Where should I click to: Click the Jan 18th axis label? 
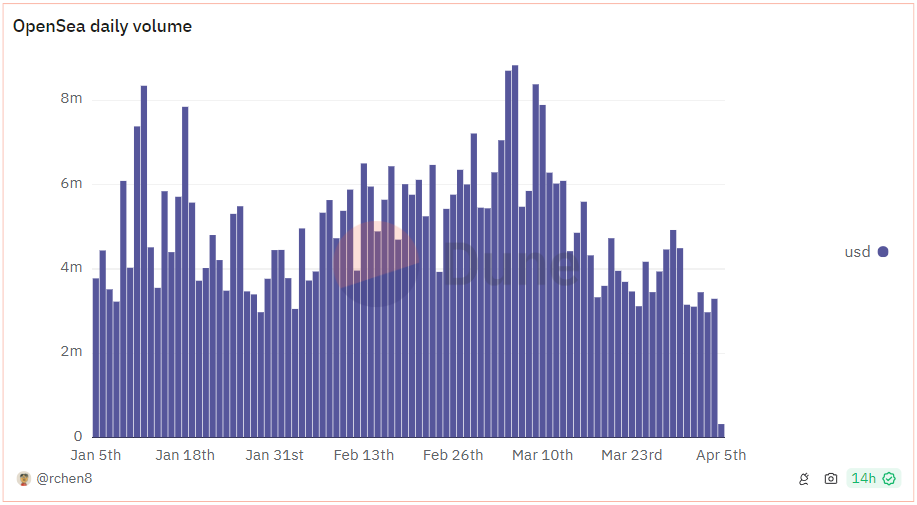tap(185, 455)
